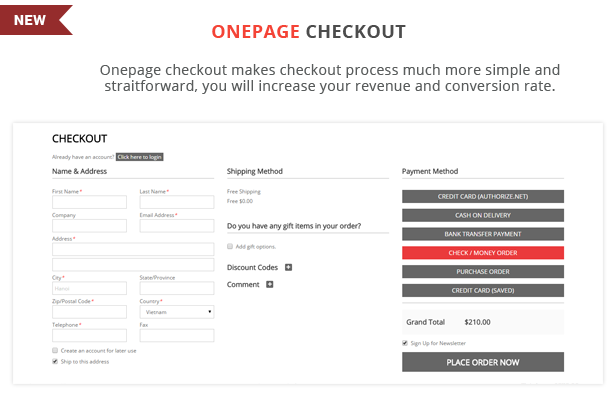Open the Click here to login link
616x407 pixels.
coord(139,157)
